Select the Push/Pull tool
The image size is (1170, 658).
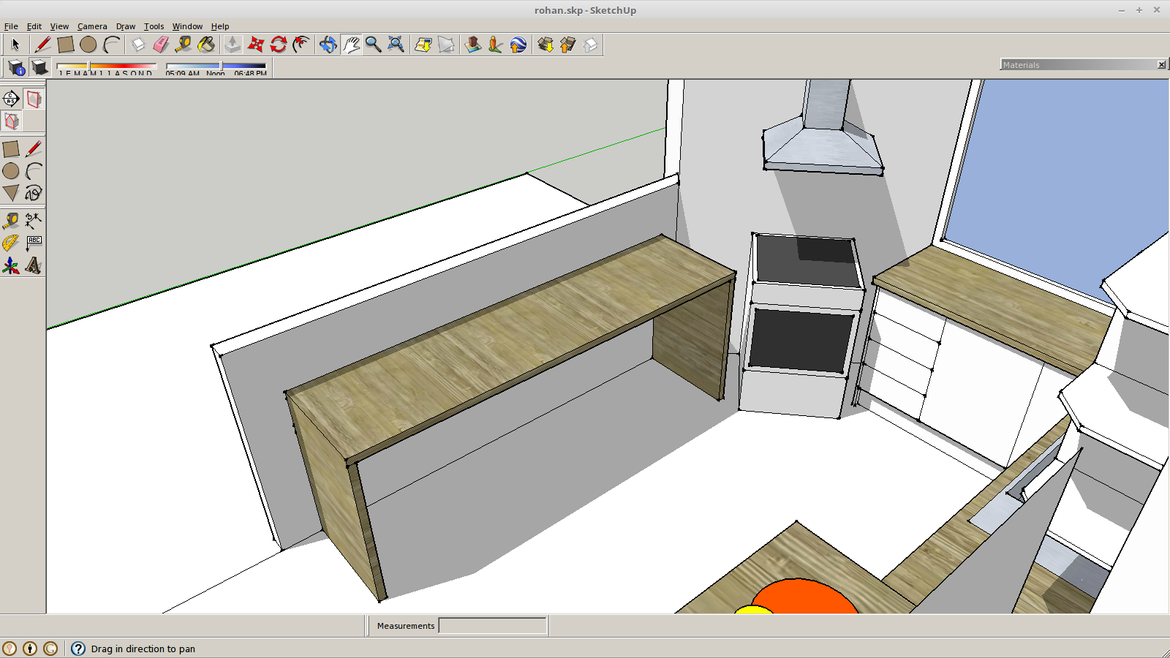(233, 45)
